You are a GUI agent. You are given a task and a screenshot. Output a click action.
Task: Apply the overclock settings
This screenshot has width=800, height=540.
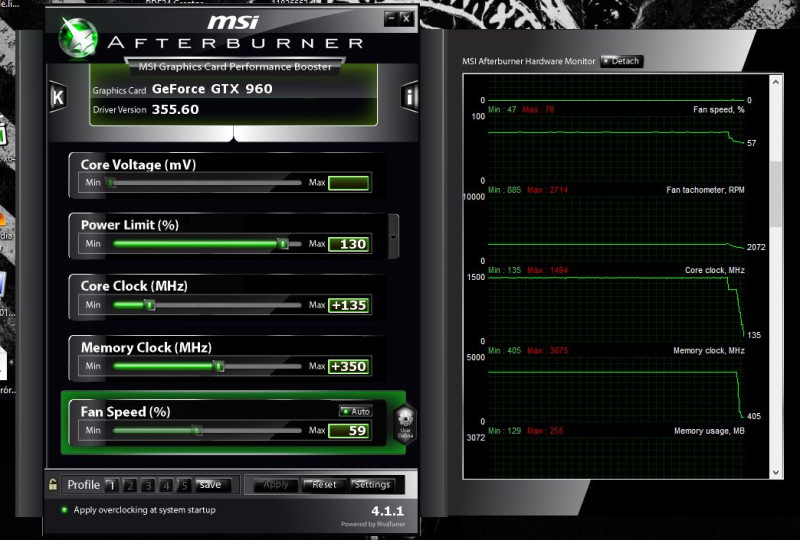pyautogui.click(x=276, y=485)
